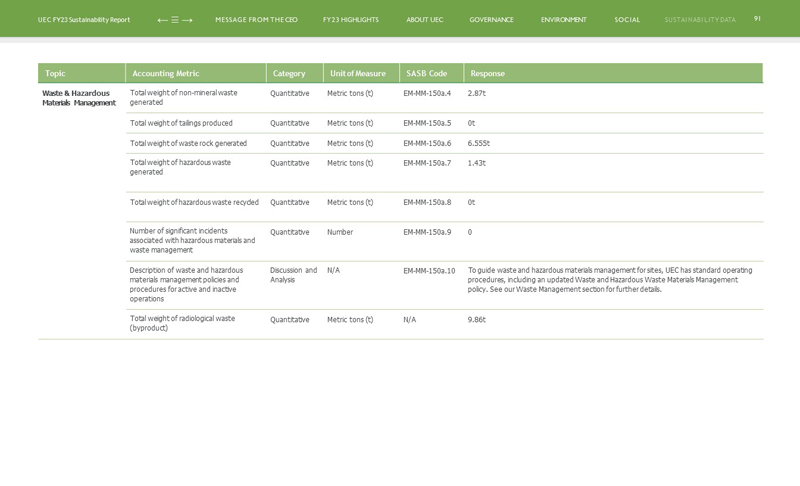Click the Topic column header
The image size is (800, 486).
(x=55, y=74)
